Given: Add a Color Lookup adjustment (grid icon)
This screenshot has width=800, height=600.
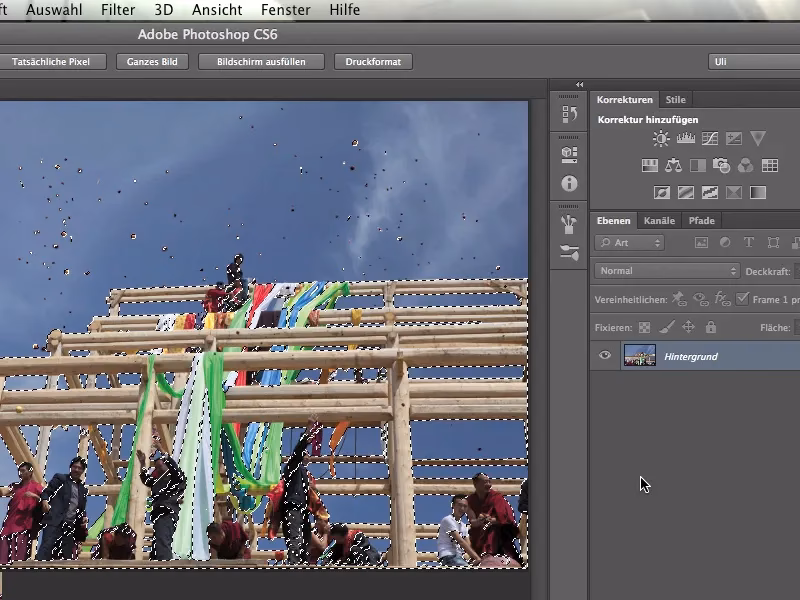Looking at the screenshot, I should (769, 165).
